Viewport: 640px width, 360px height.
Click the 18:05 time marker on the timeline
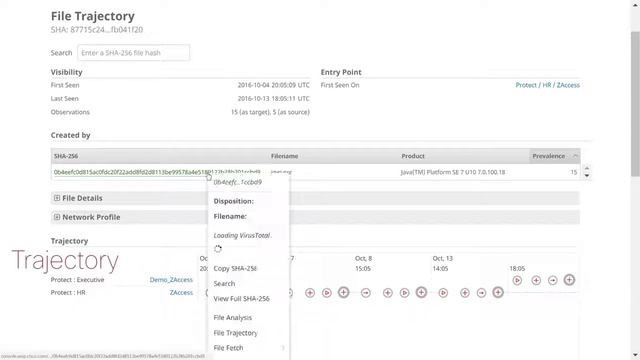pyautogui.click(x=517, y=269)
